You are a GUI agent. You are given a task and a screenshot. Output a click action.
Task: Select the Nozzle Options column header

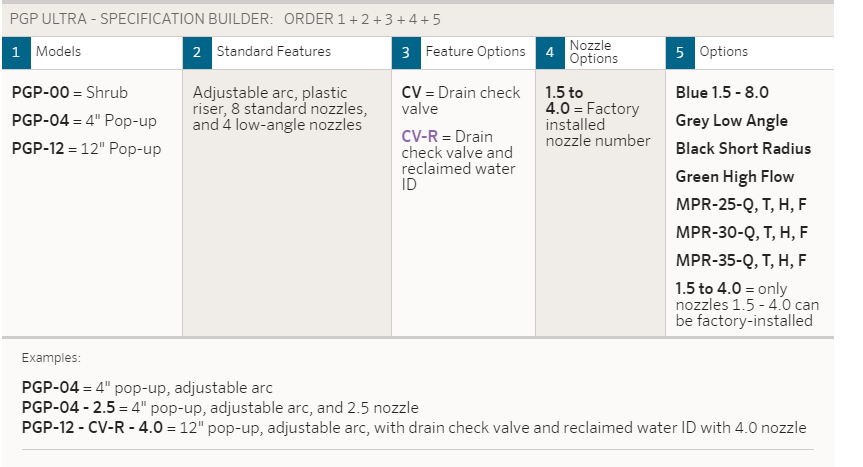click(593, 52)
